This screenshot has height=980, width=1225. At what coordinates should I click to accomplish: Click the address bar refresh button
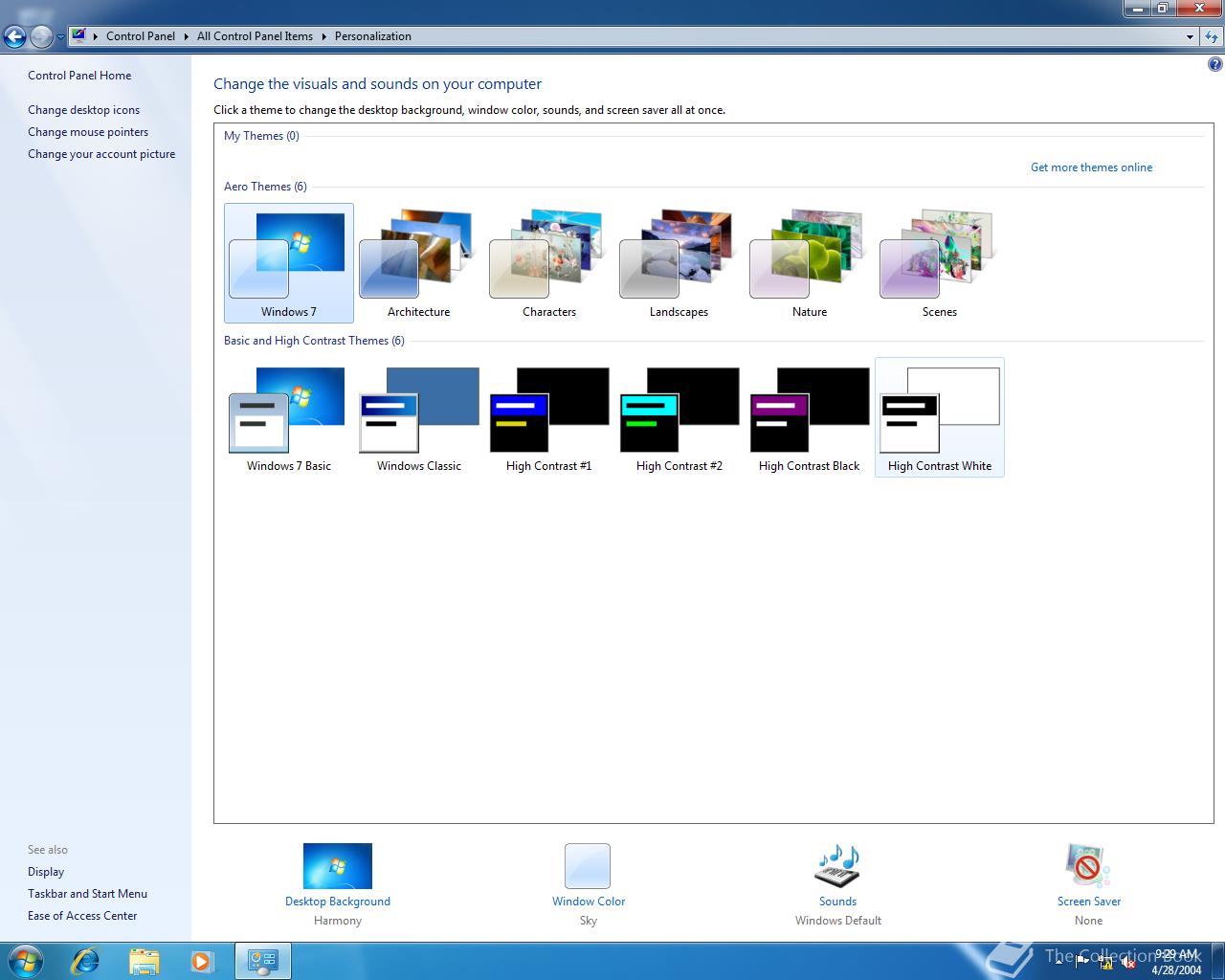pyautogui.click(x=1212, y=36)
